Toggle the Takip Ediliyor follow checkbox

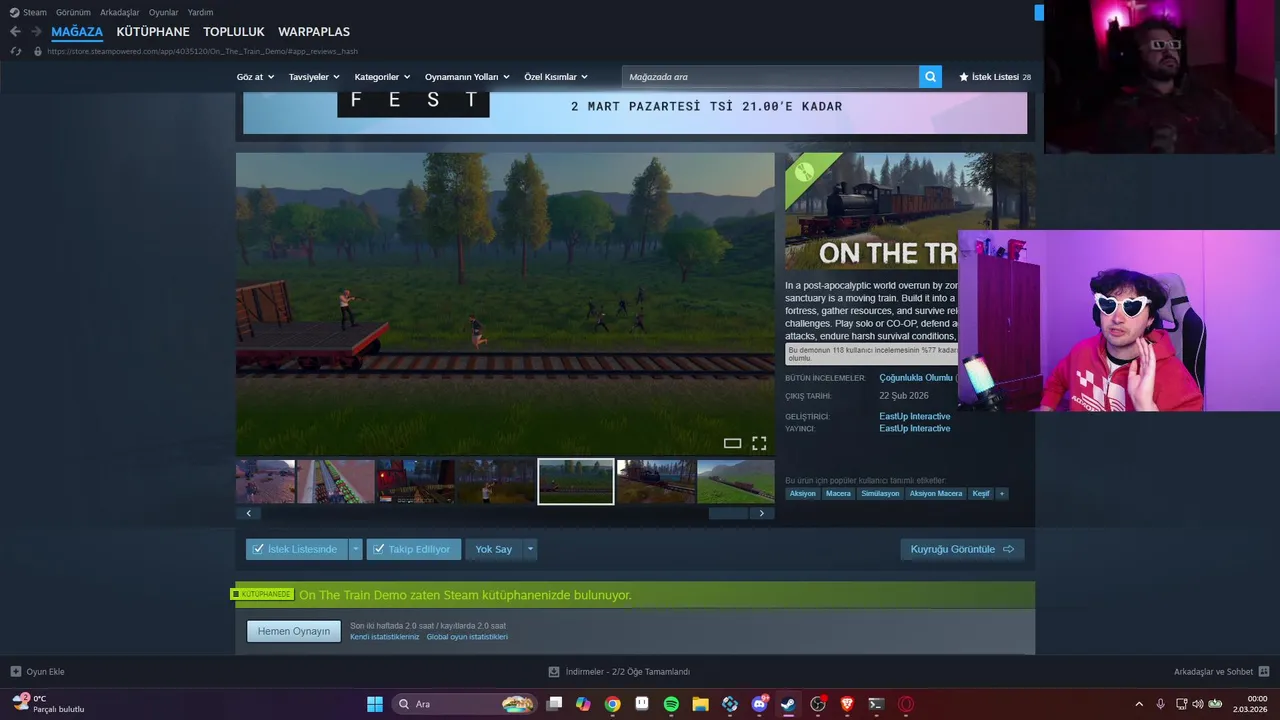pos(378,549)
